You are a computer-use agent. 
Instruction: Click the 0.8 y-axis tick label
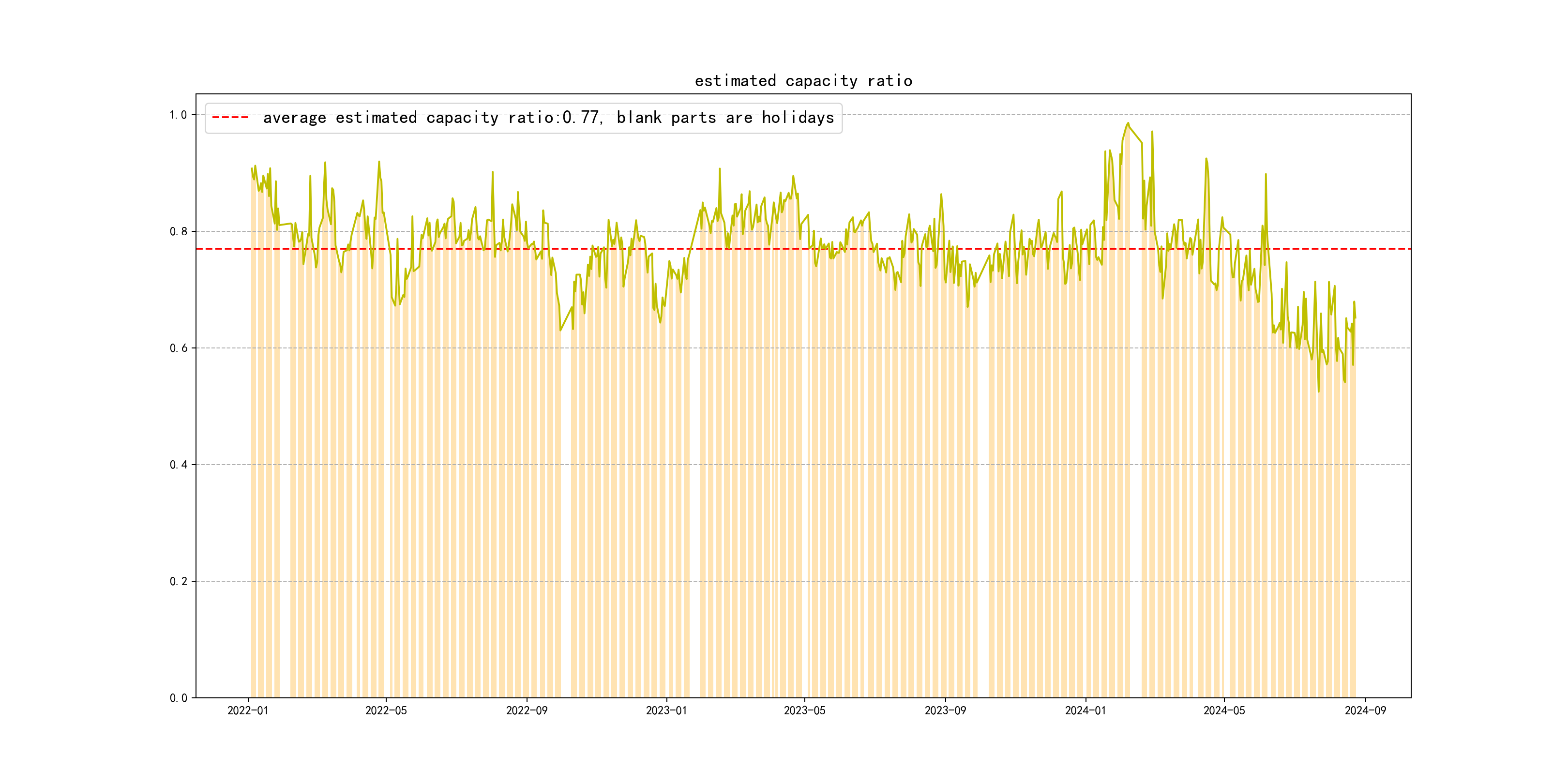[179, 231]
